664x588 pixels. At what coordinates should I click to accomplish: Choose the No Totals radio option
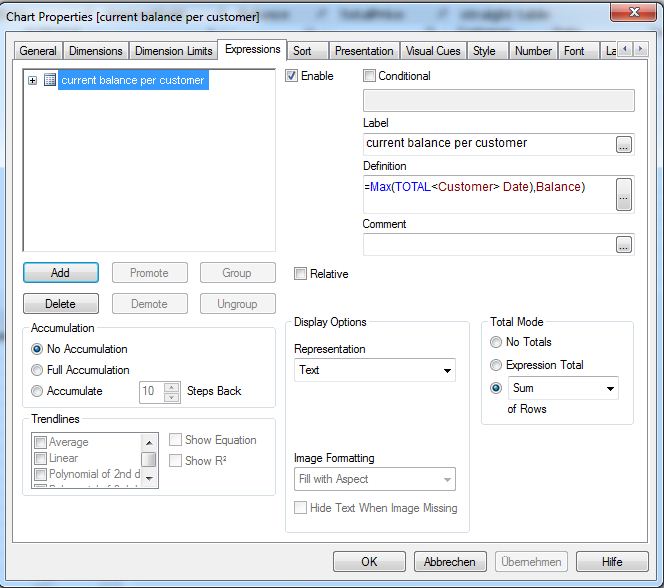pyautogui.click(x=496, y=342)
